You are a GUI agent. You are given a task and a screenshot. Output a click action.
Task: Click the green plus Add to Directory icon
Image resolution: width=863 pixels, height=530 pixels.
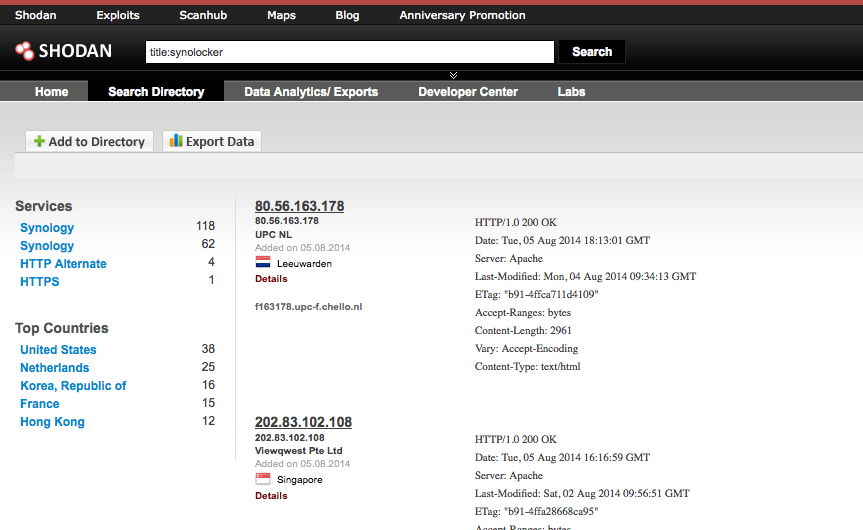(39, 141)
